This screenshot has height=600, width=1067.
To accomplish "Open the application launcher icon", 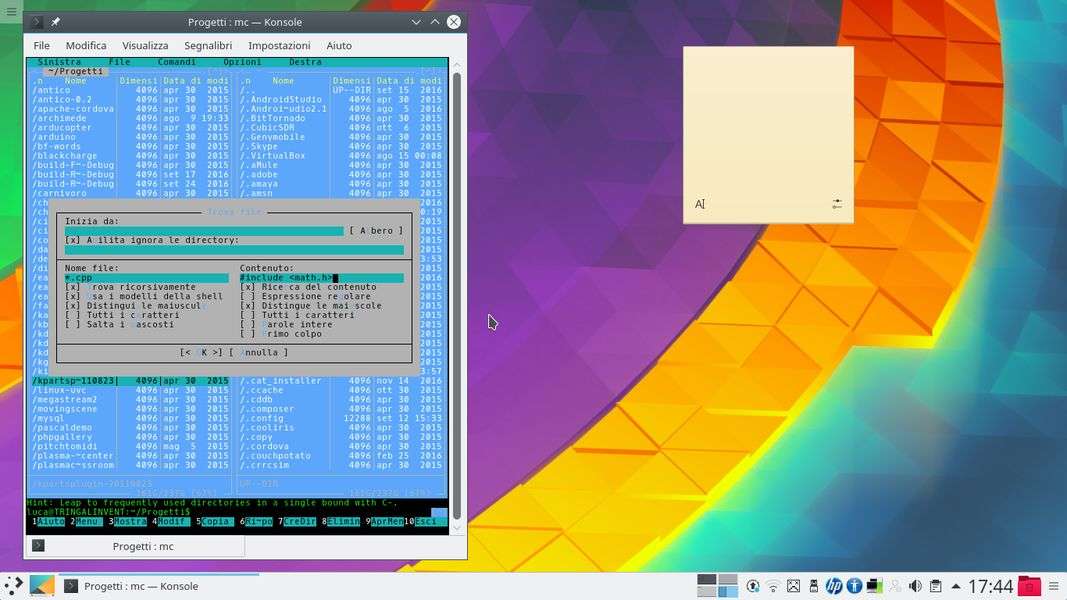I will point(13,586).
